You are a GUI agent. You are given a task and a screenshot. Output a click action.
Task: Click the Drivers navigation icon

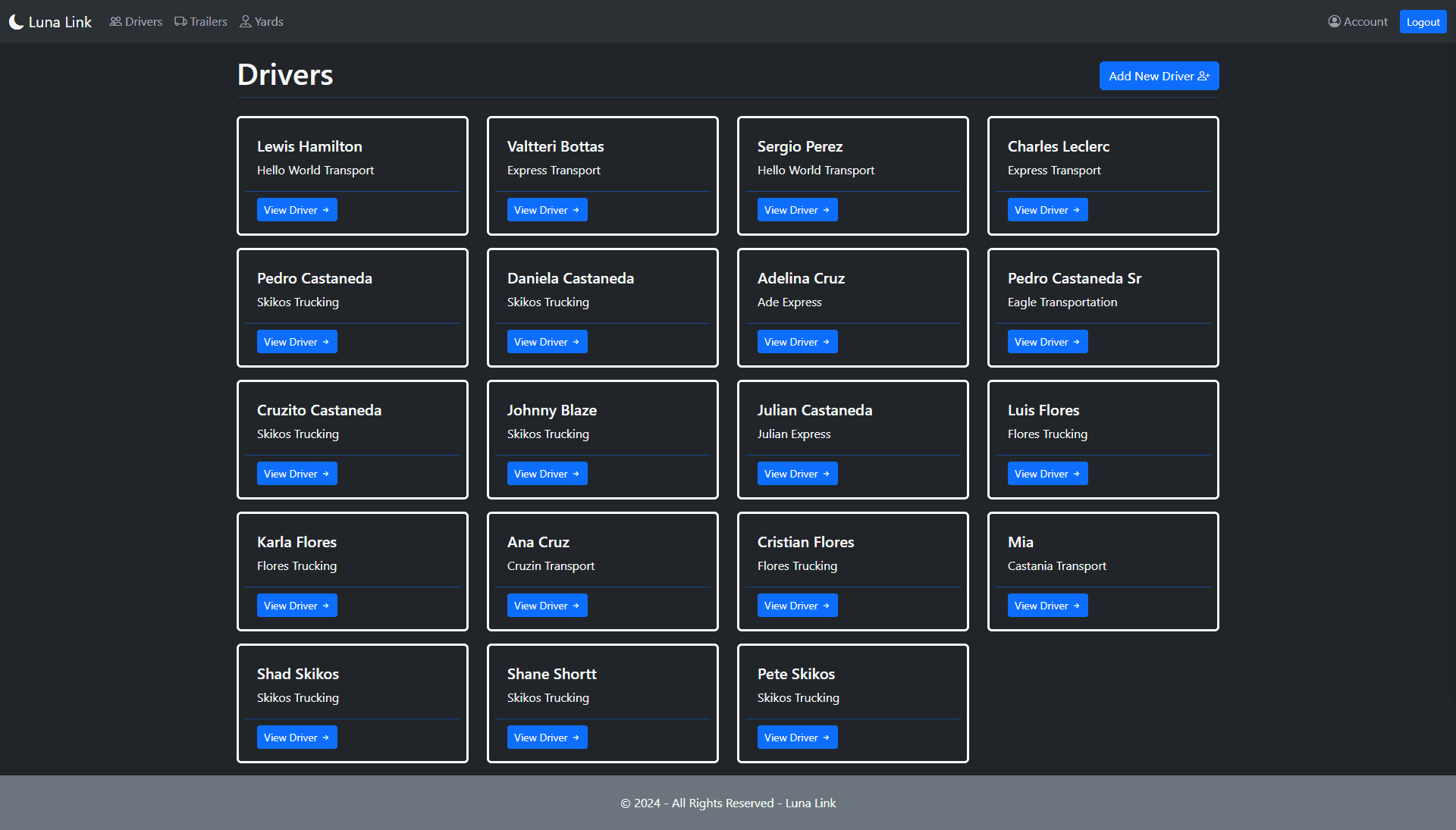click(x=116, y=21)
